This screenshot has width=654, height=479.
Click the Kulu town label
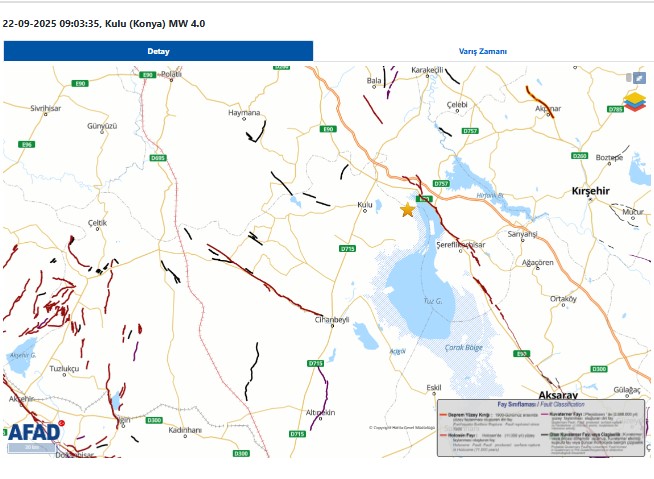click(x=364, y=205)
